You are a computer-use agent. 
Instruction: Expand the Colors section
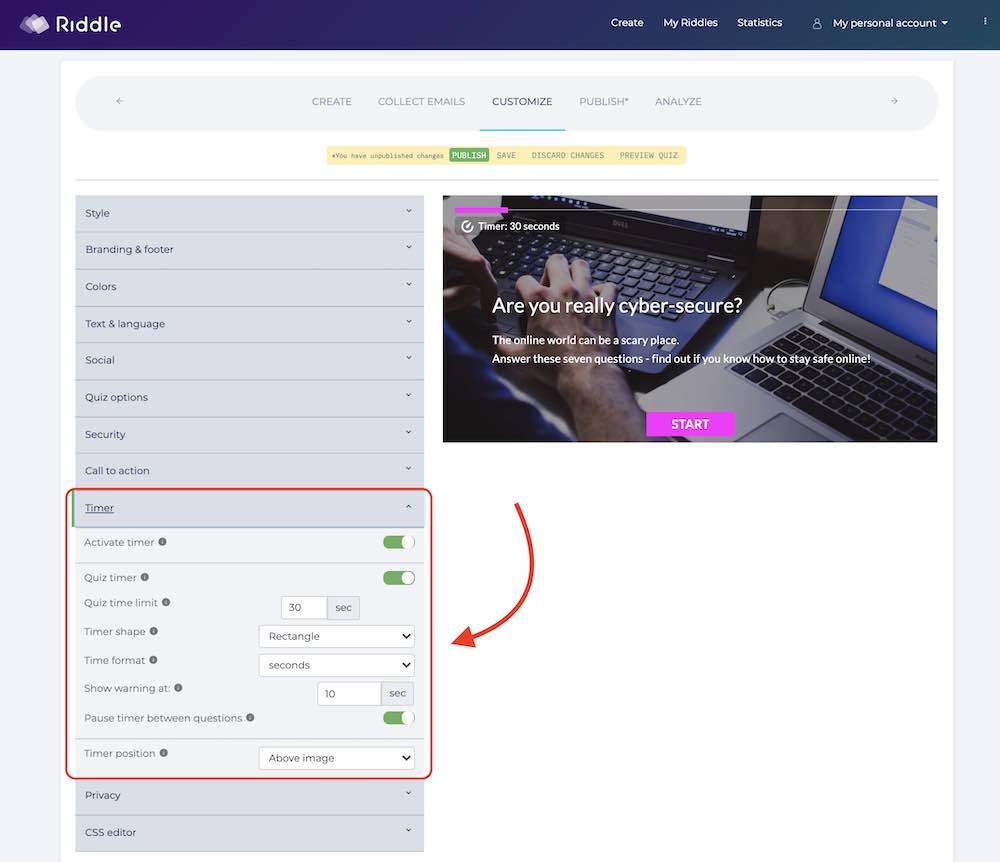(249, 287)
